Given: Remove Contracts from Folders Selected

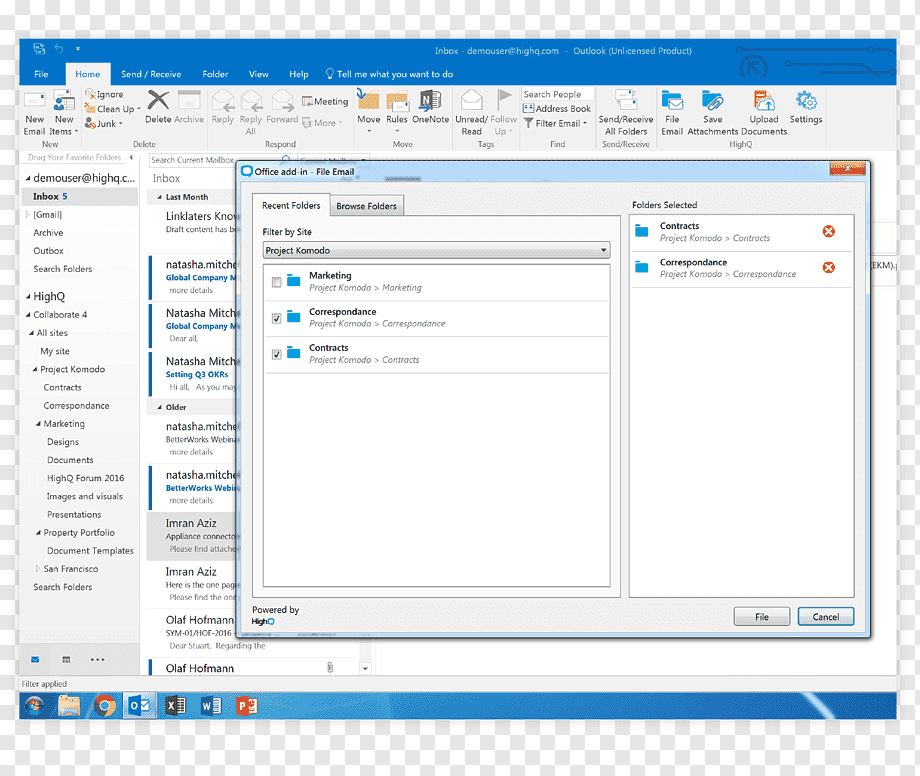Looking at the screenshot, I should [828, 231].
